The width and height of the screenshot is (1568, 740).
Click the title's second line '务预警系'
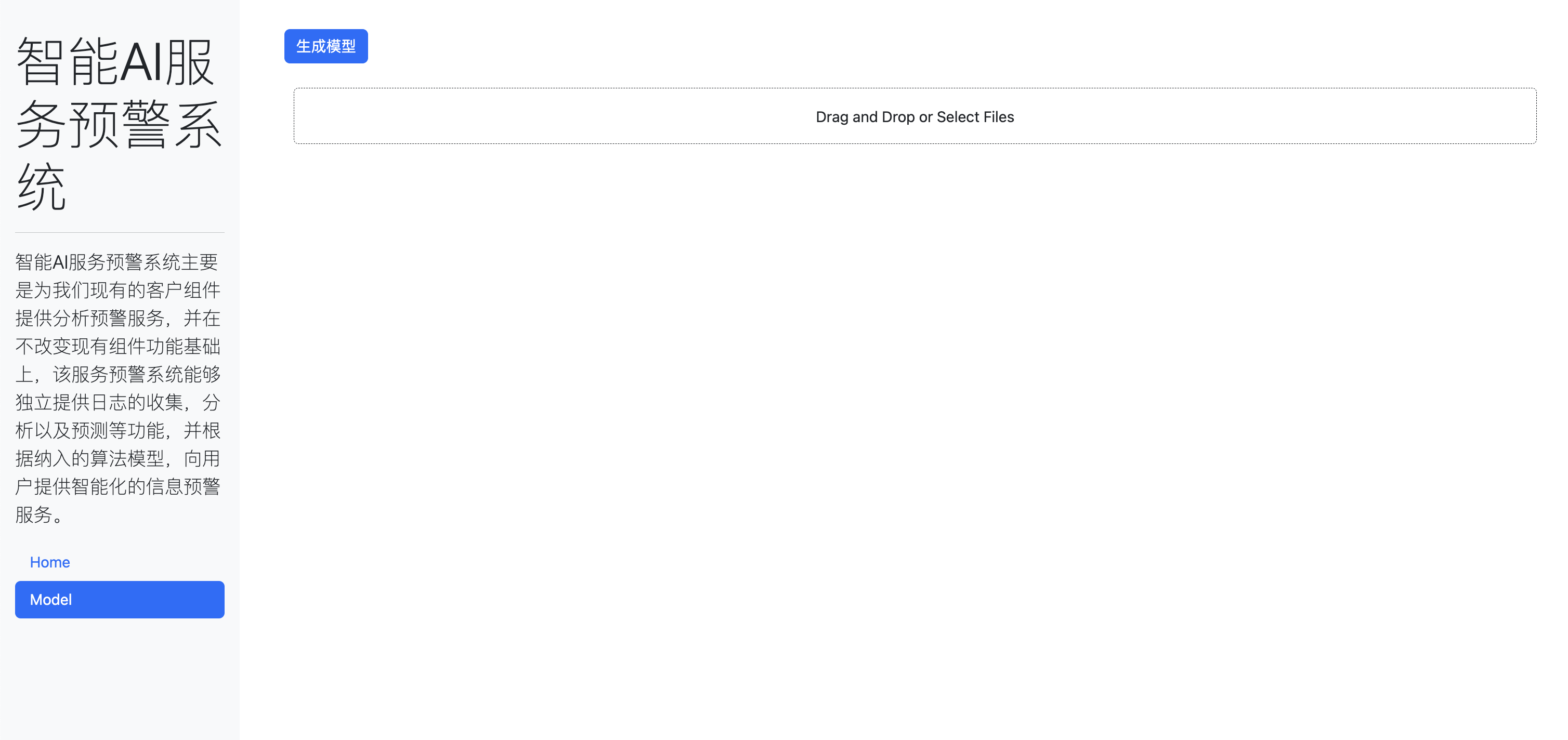click(x=119, y=125)
